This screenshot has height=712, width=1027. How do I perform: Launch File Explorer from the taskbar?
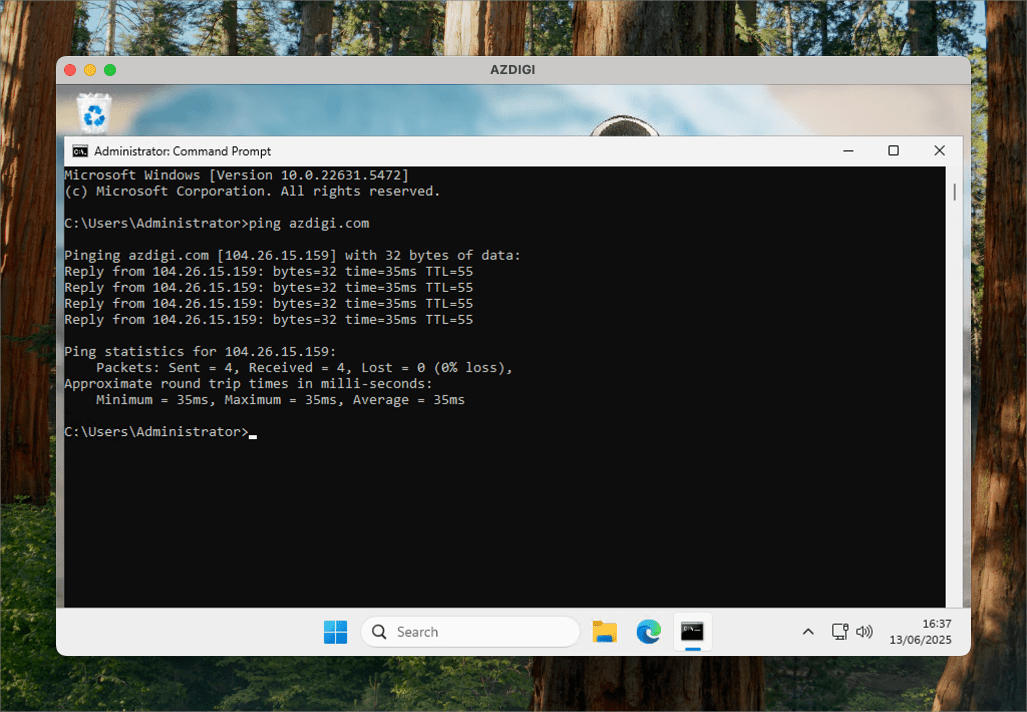[x=605, y=632]
